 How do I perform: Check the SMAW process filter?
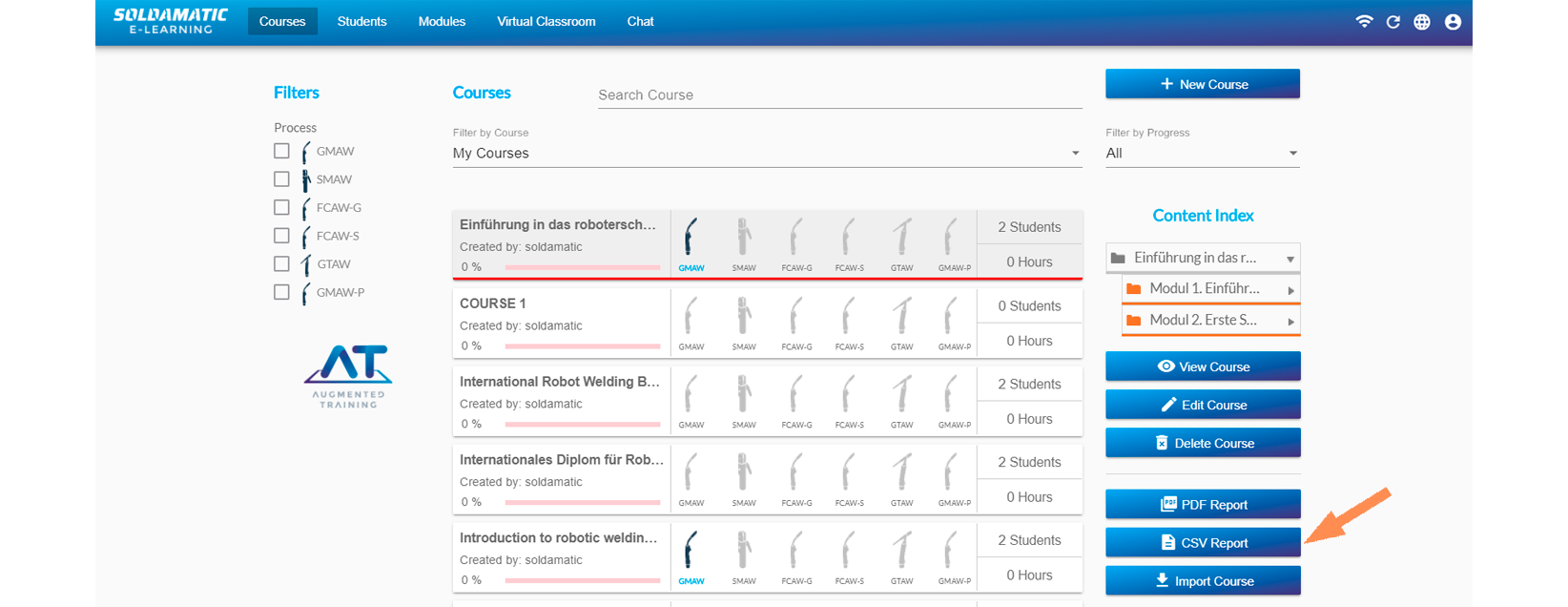(x=281, y=179)
